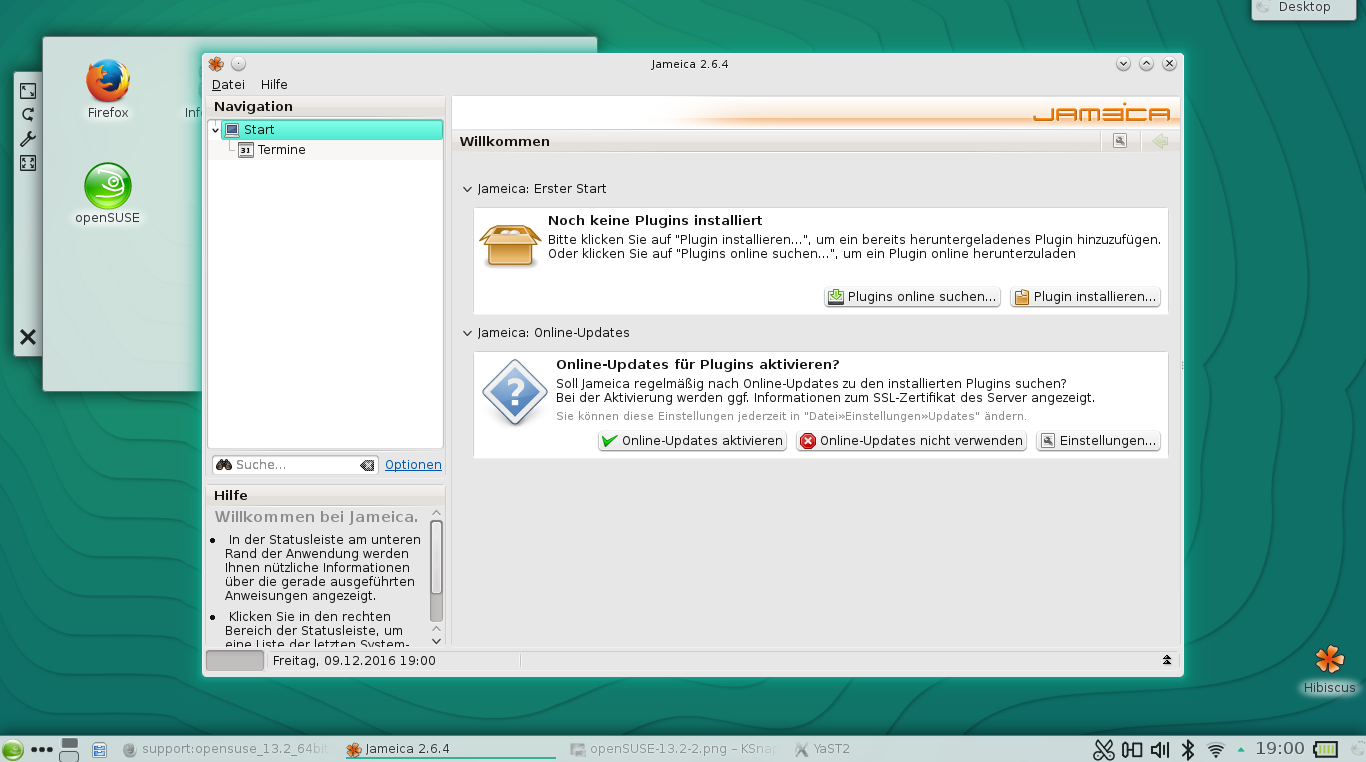The height and width of the screenshot is (762, 1366).
Task: Collapse the Jameica: Online-Updates section
Action: (467, 333)
